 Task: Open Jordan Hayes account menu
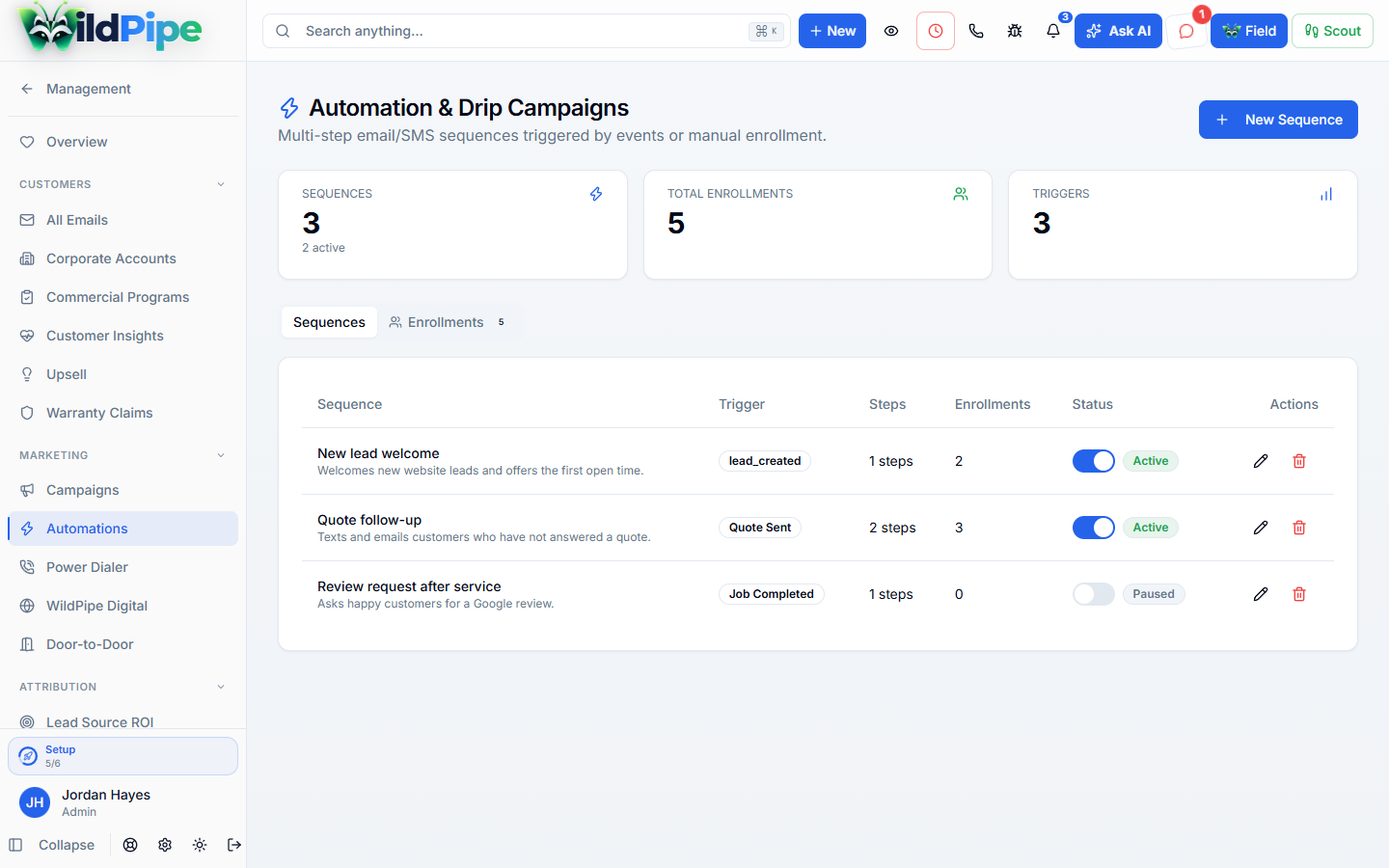point(123,802)
